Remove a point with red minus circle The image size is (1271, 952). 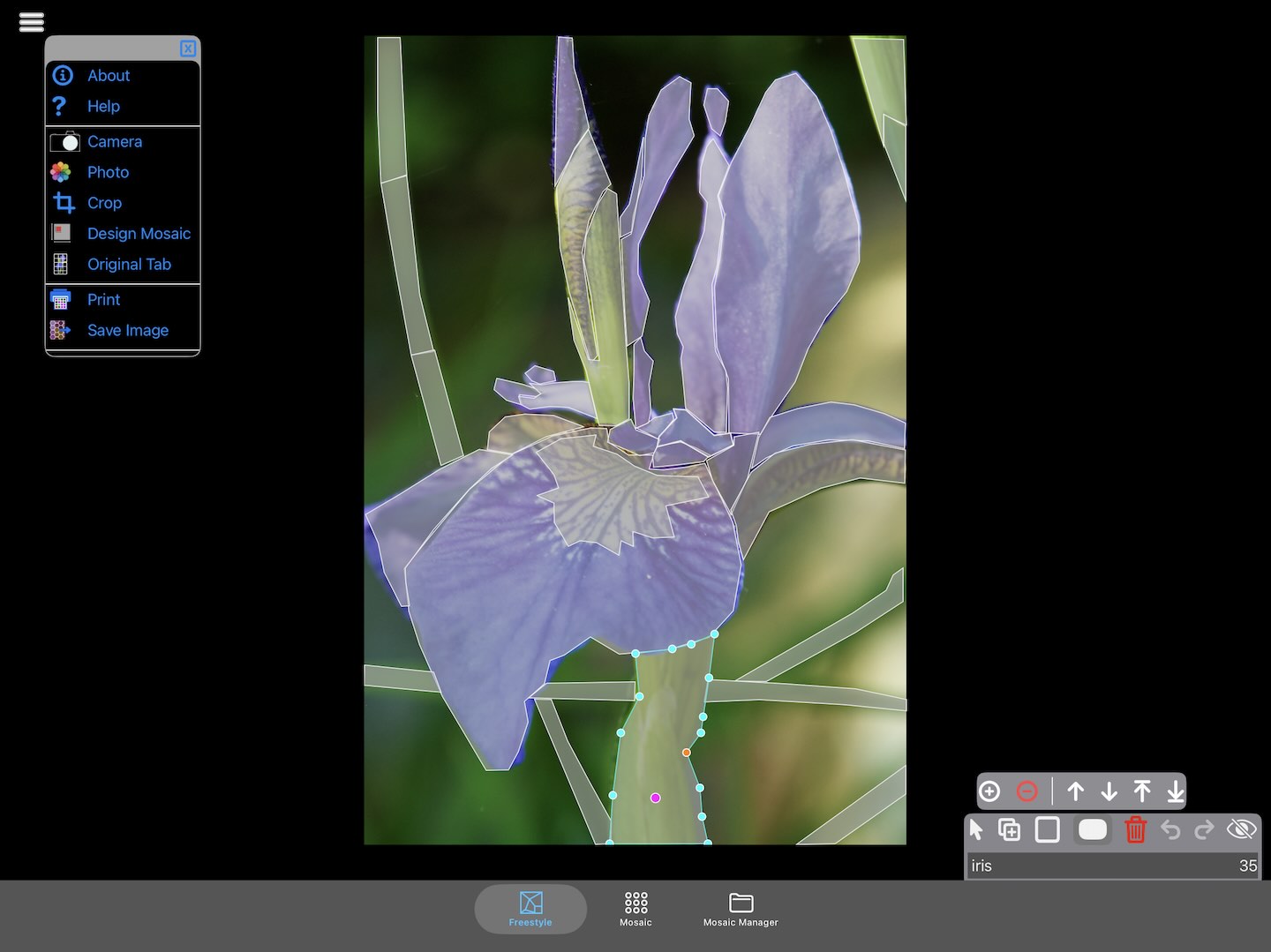[1027, 791]
